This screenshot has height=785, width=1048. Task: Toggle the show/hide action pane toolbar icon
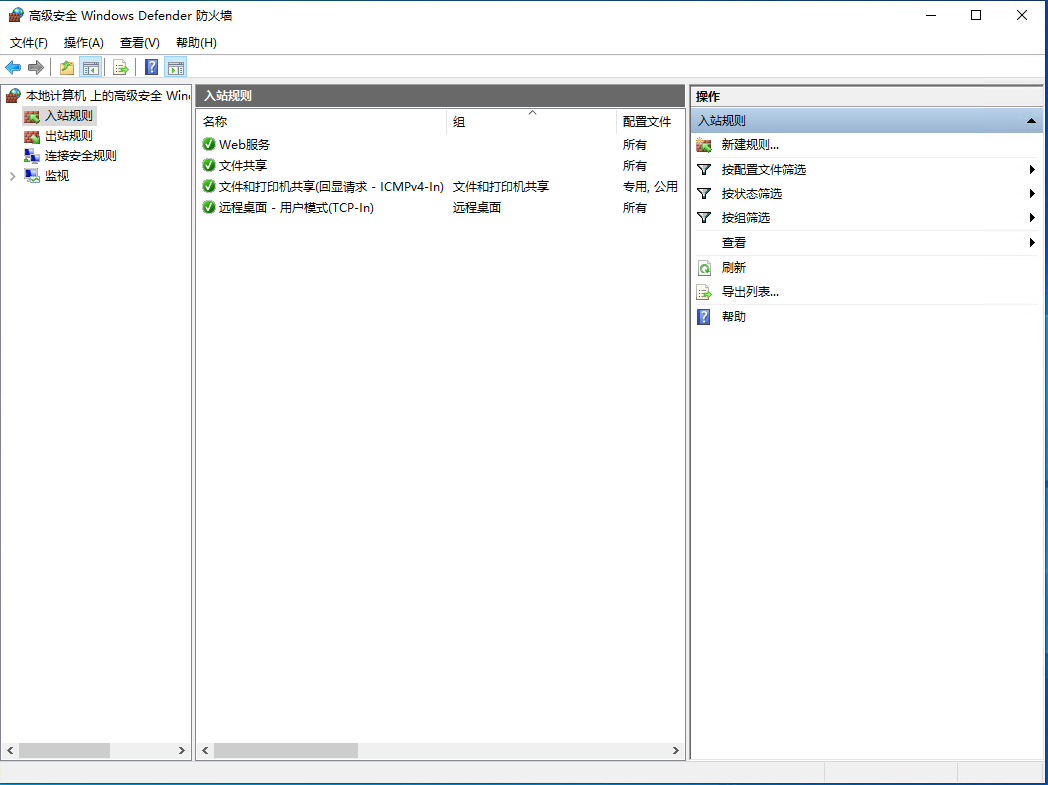coord(176,67)
